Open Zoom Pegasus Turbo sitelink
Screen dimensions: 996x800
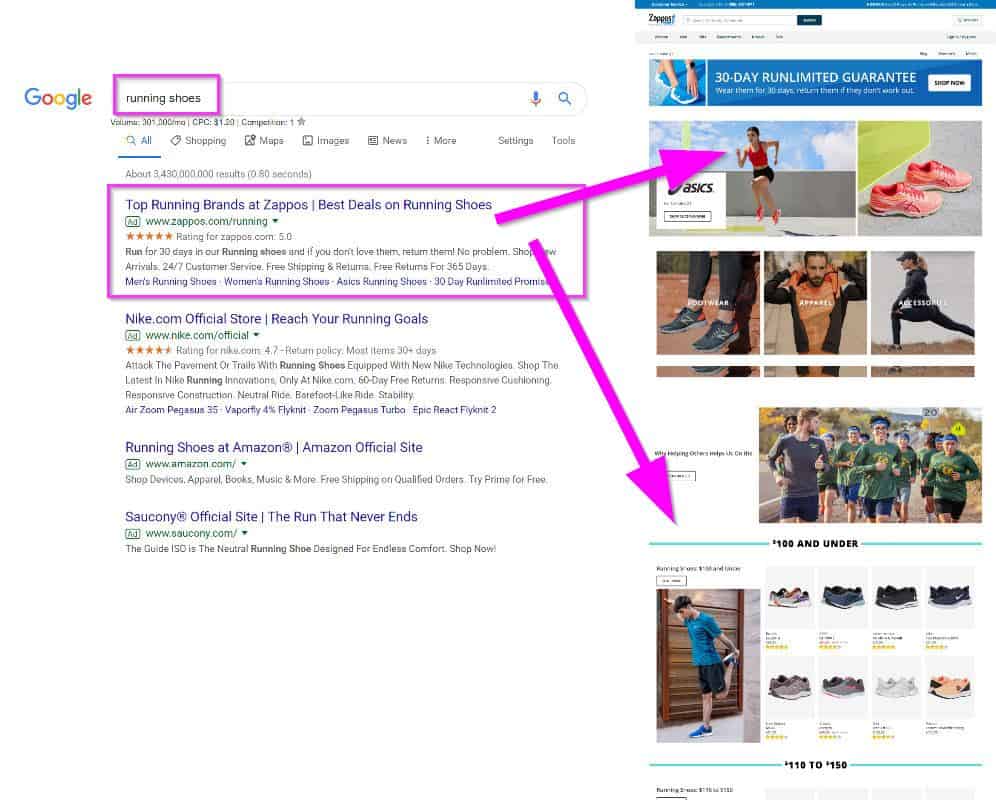[x=359, y=410]
